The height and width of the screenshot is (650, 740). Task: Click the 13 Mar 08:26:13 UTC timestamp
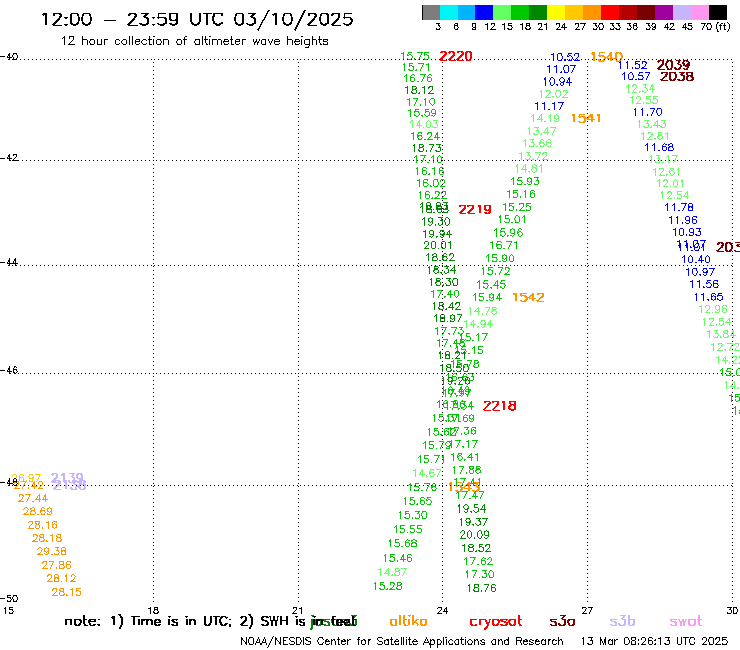pos(654,641)
